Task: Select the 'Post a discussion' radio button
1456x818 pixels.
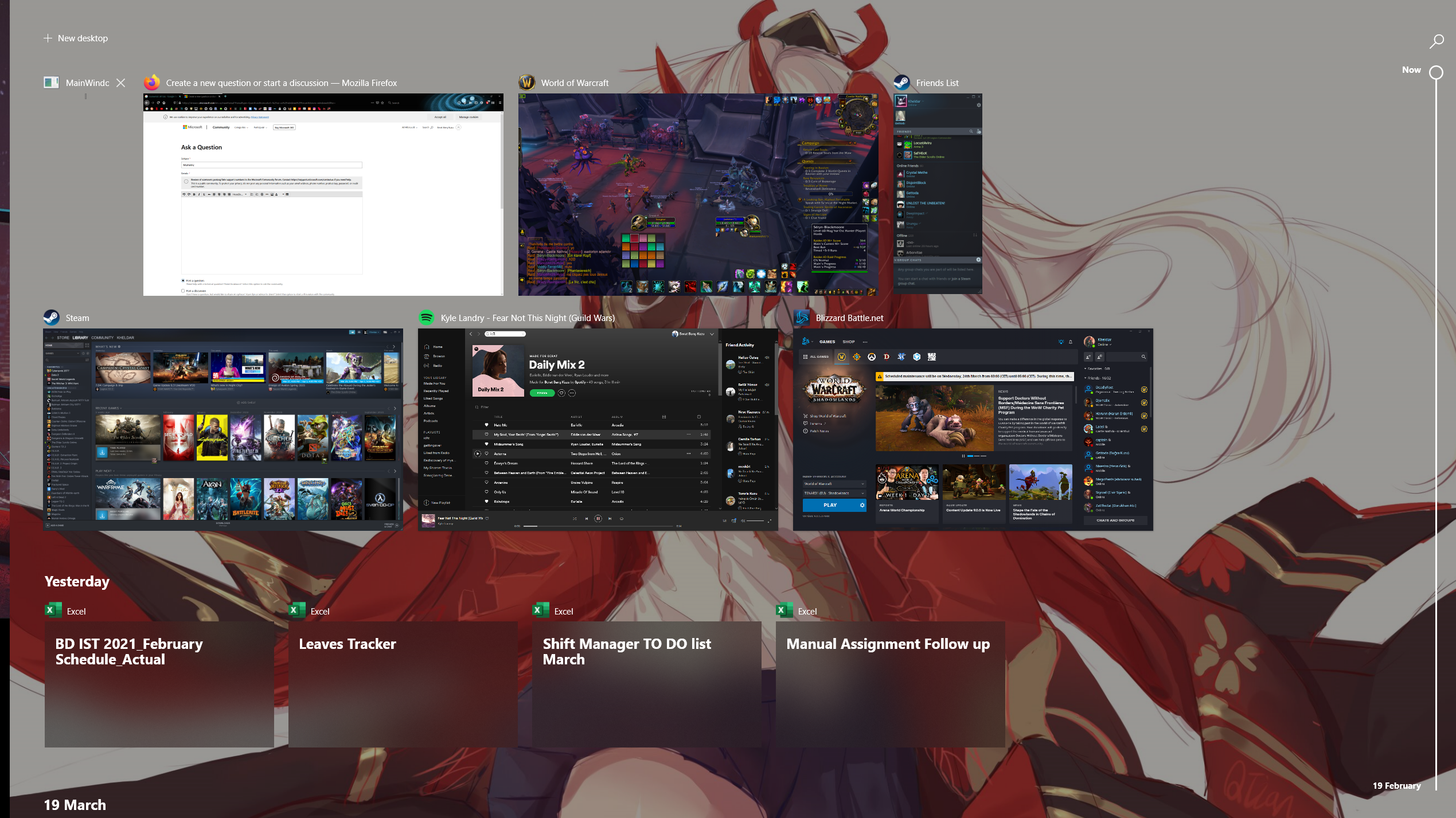Action: point(183,291)
